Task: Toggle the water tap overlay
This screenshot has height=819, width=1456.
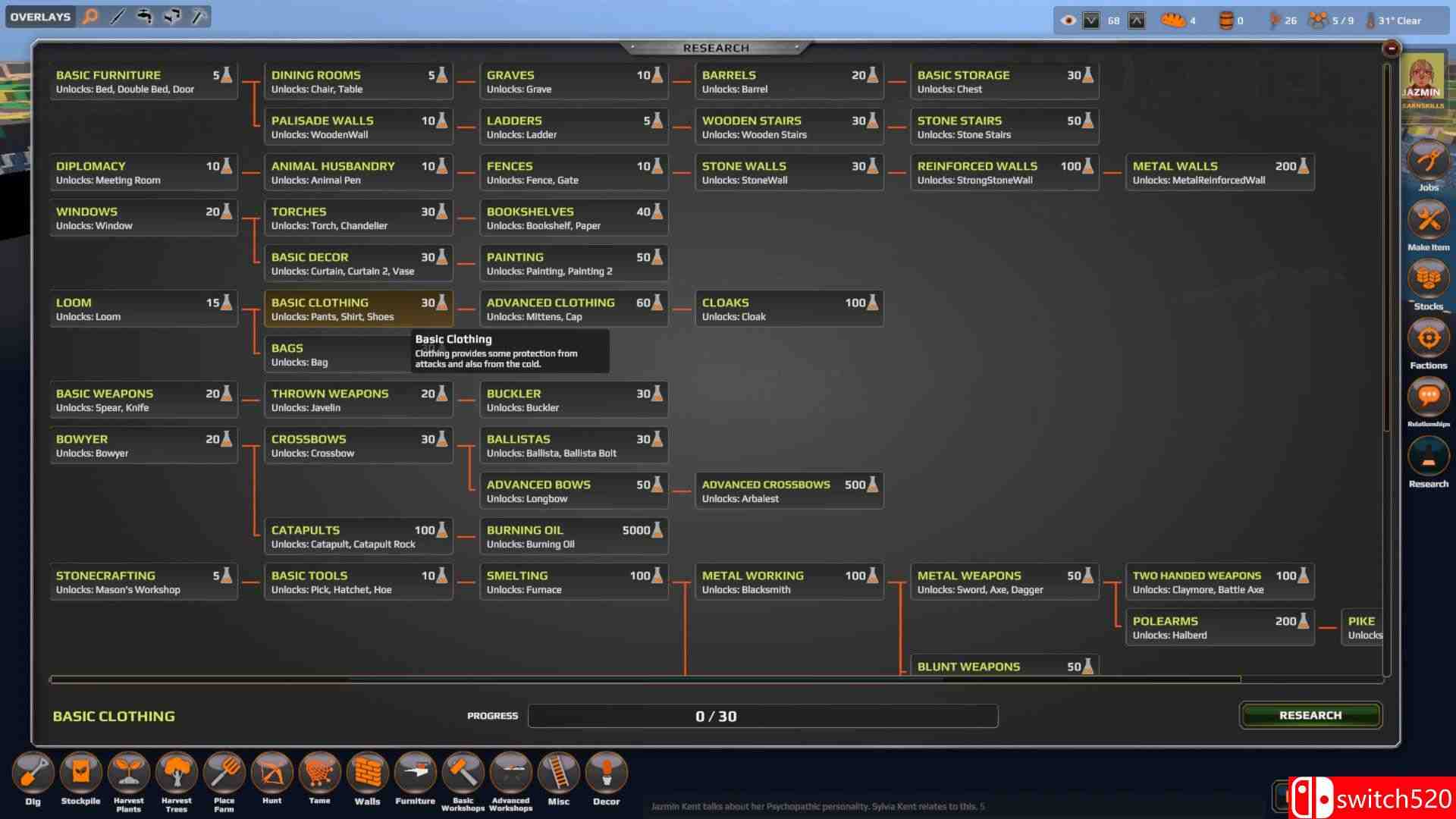Action: click(x=144, y=16)
